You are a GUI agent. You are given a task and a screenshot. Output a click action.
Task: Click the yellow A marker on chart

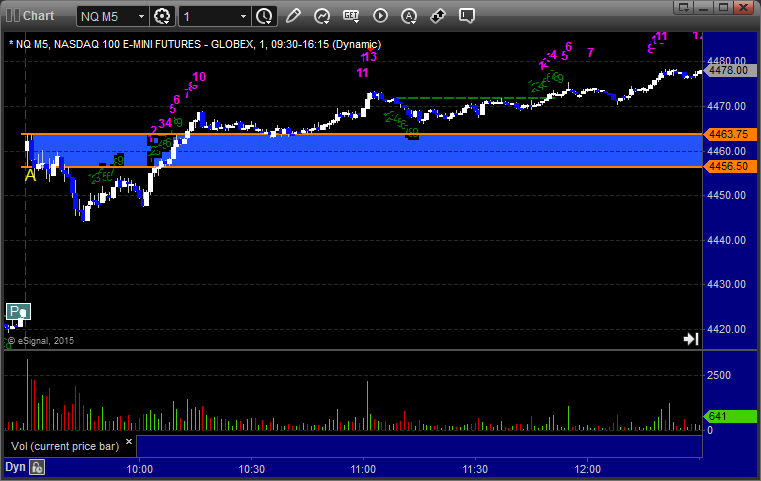[x=31, y=175]
